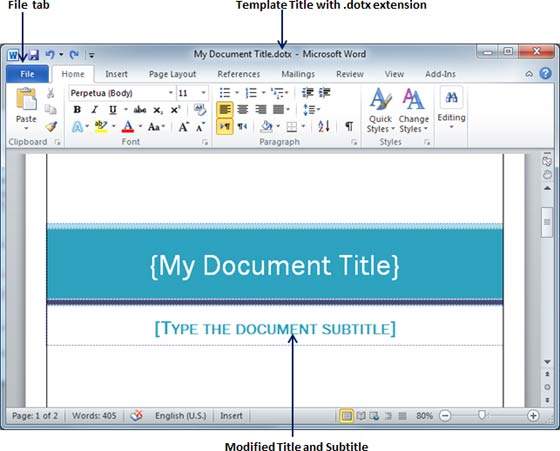Viewport: 560px width, 451px height.
Task: Switch to the Review tab
Action: 350,74
